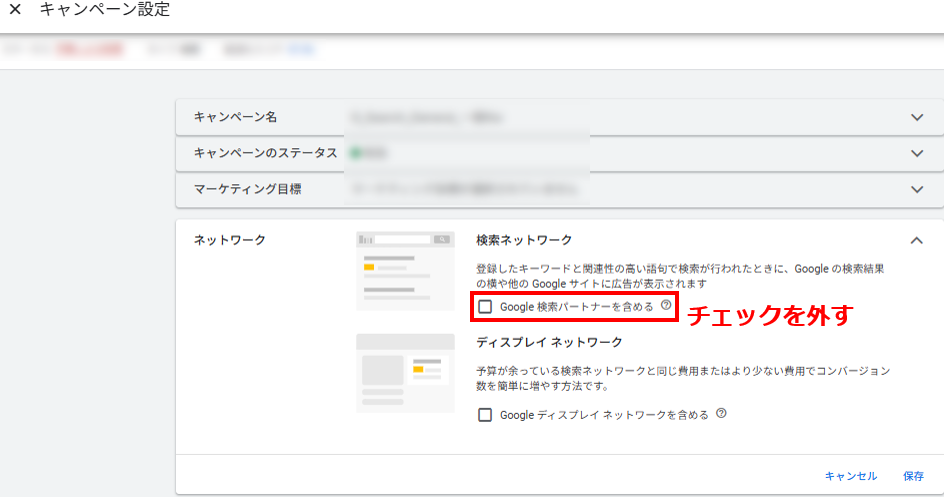Close the キャンペーン設定 panel with X
The width and height of the screenshot is (944, 497).
point(16,9)
